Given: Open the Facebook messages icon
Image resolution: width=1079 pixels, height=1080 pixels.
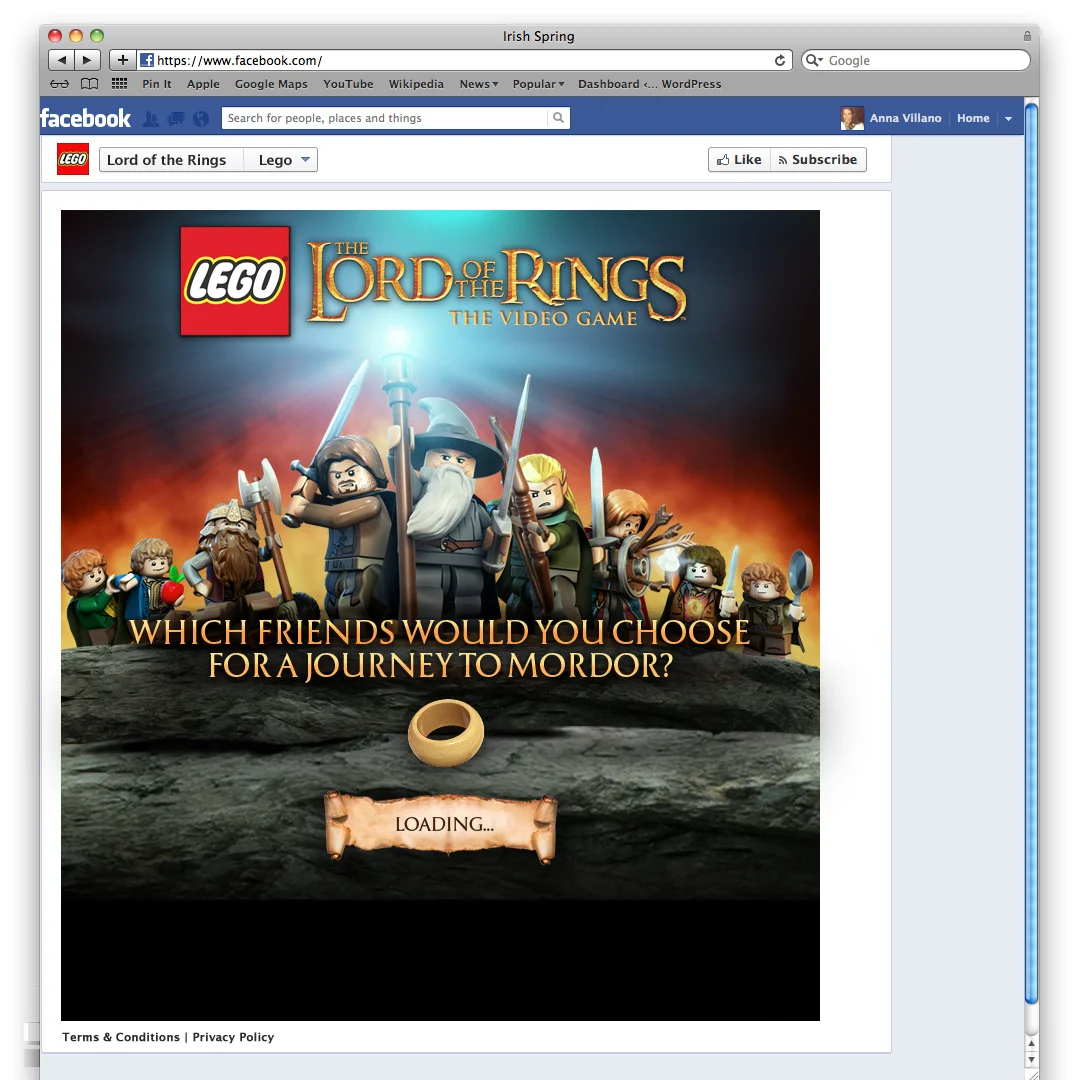Looking at the screenshot, I should (x=176, y=118).
